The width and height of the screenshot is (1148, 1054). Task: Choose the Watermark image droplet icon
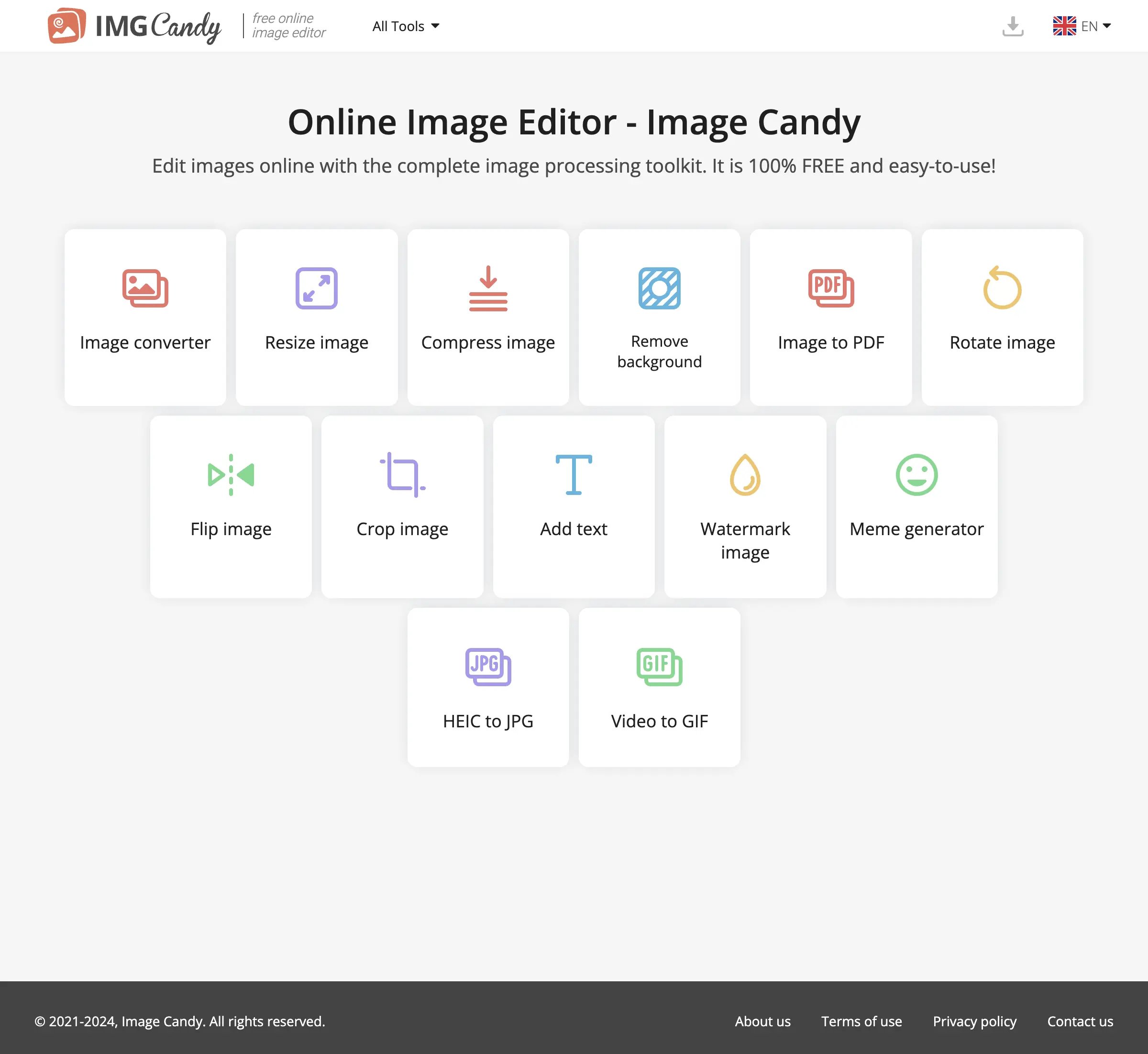pos(745,474)
